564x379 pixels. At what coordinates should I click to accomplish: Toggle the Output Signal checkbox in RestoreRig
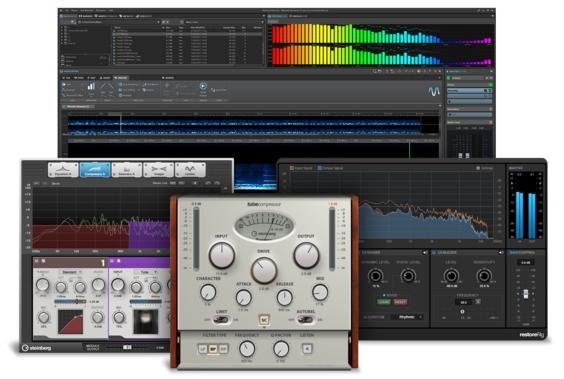319,168
